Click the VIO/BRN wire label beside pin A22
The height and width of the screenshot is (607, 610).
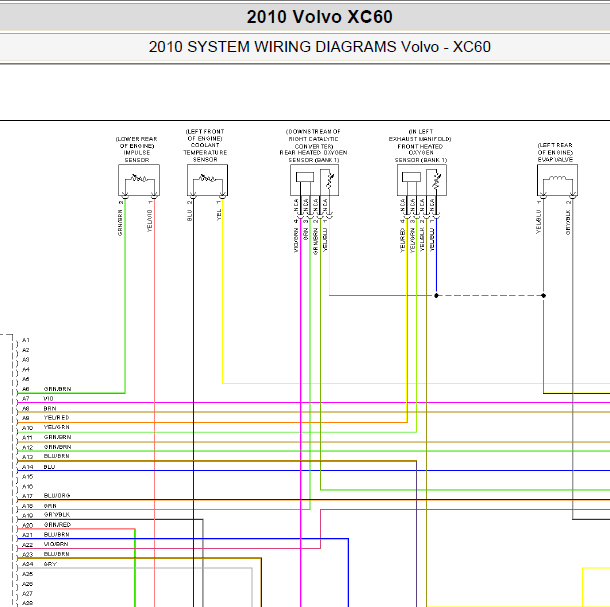(56, 544)
